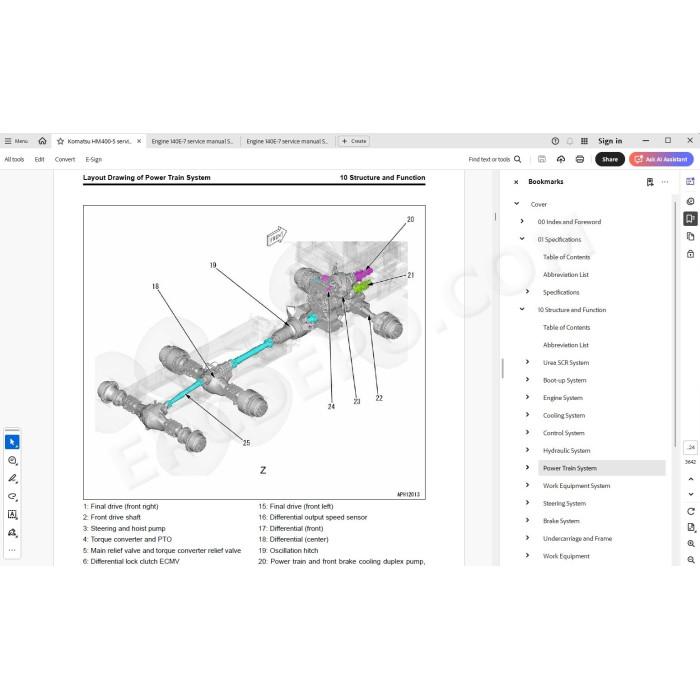Select the add text box tool

coord(12,514)
